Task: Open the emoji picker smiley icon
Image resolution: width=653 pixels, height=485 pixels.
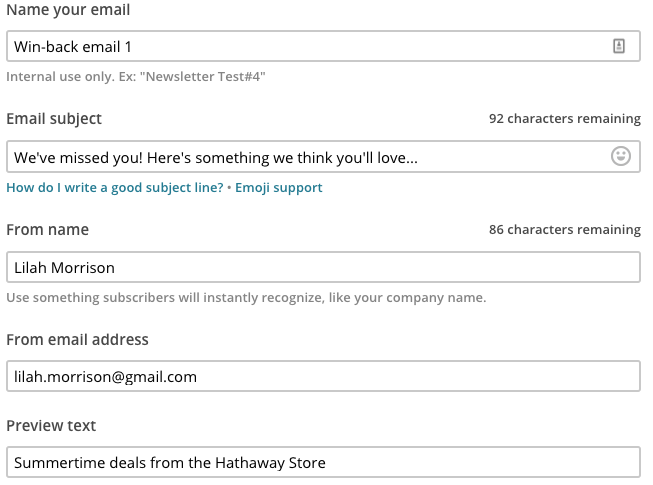Action: [621, 157]
